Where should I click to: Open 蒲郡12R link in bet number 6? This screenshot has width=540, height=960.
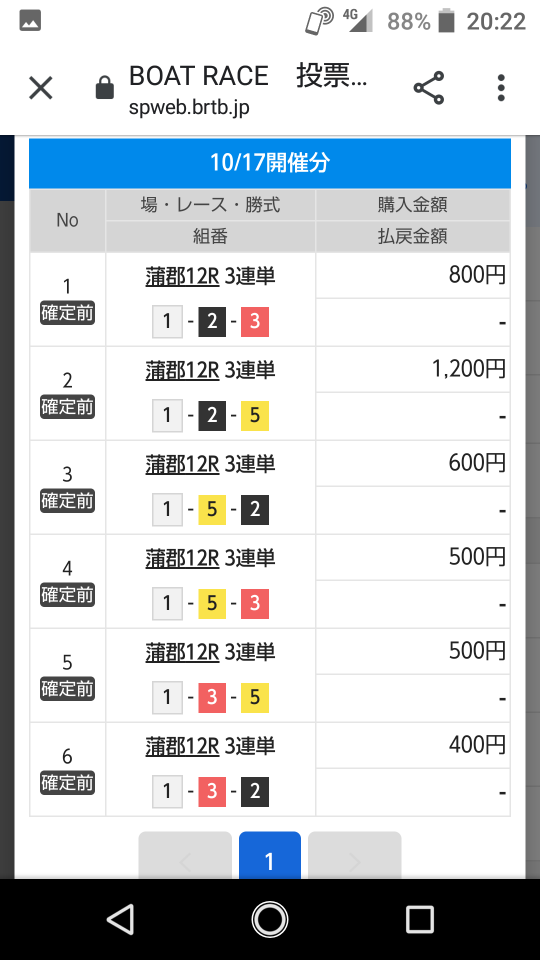tap(182, 746)
